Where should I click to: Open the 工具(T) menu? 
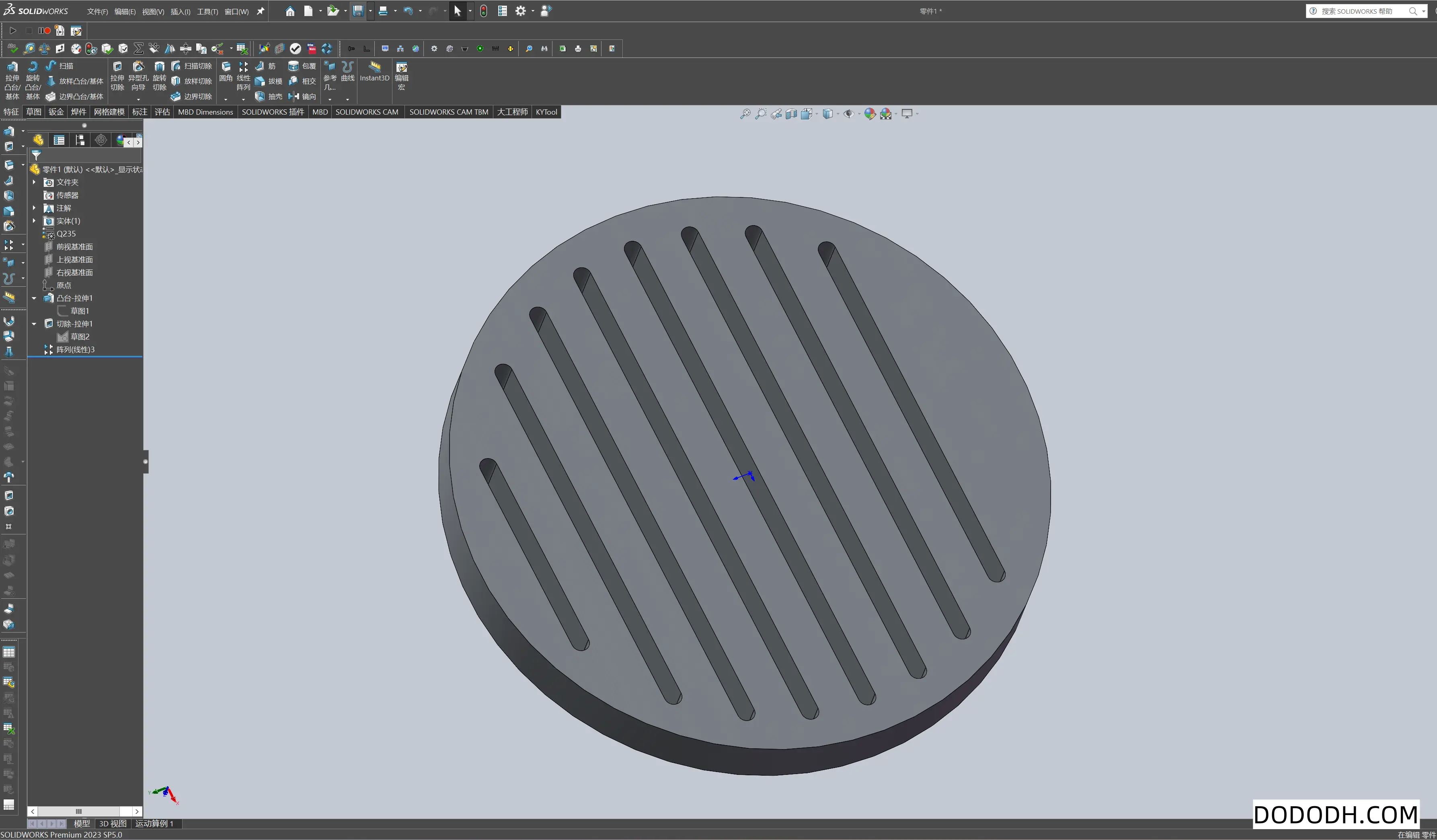(207, 11)
